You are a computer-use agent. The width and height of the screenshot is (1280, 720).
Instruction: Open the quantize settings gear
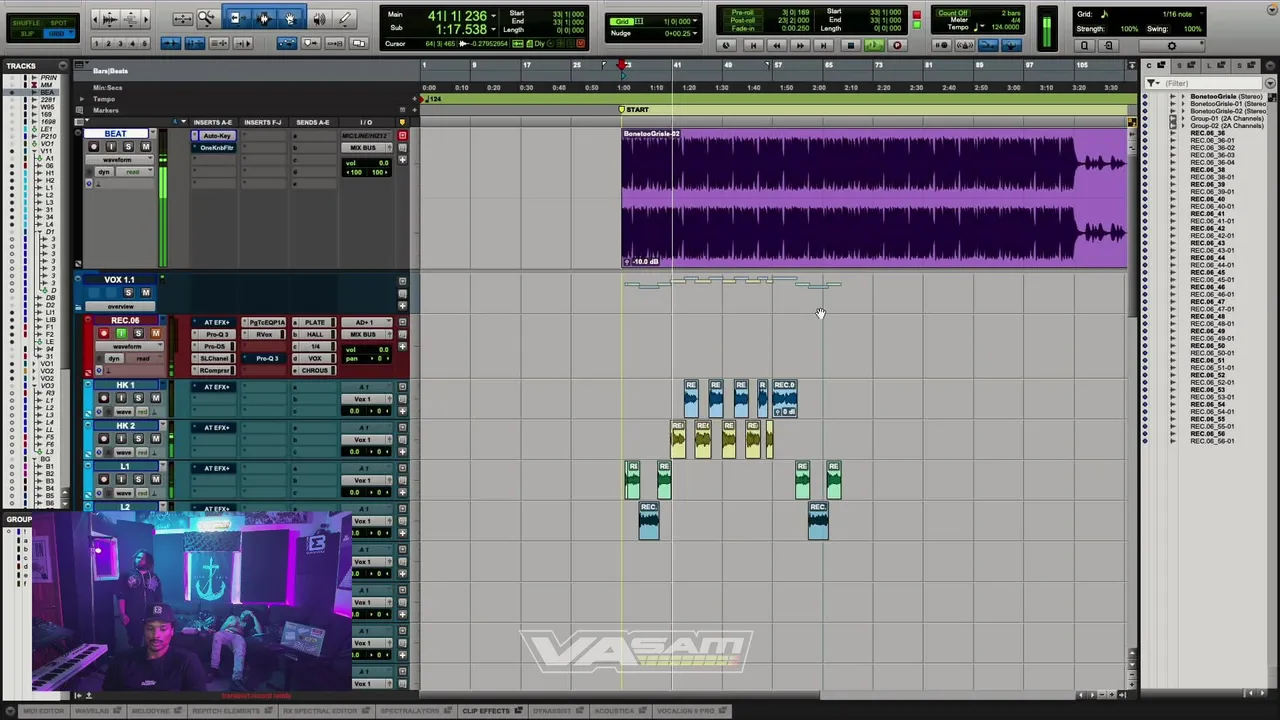click(x=1172, y=45)
